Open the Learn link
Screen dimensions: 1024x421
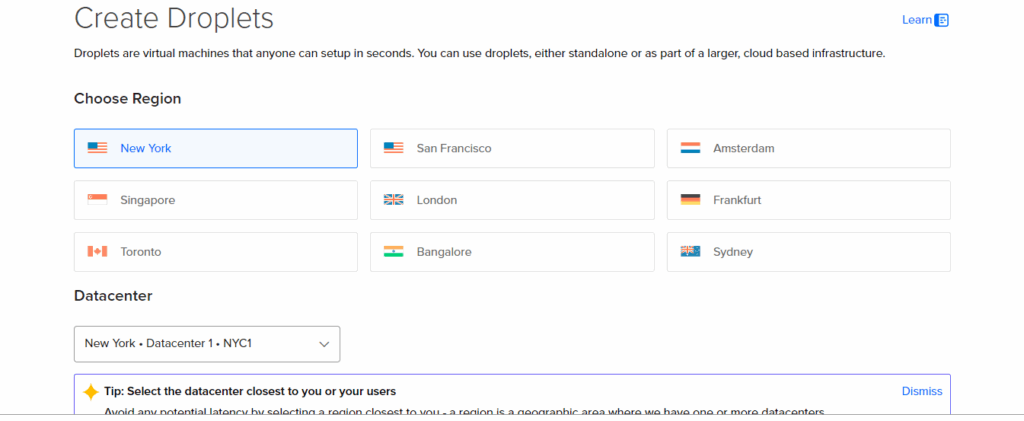point(916,20)
